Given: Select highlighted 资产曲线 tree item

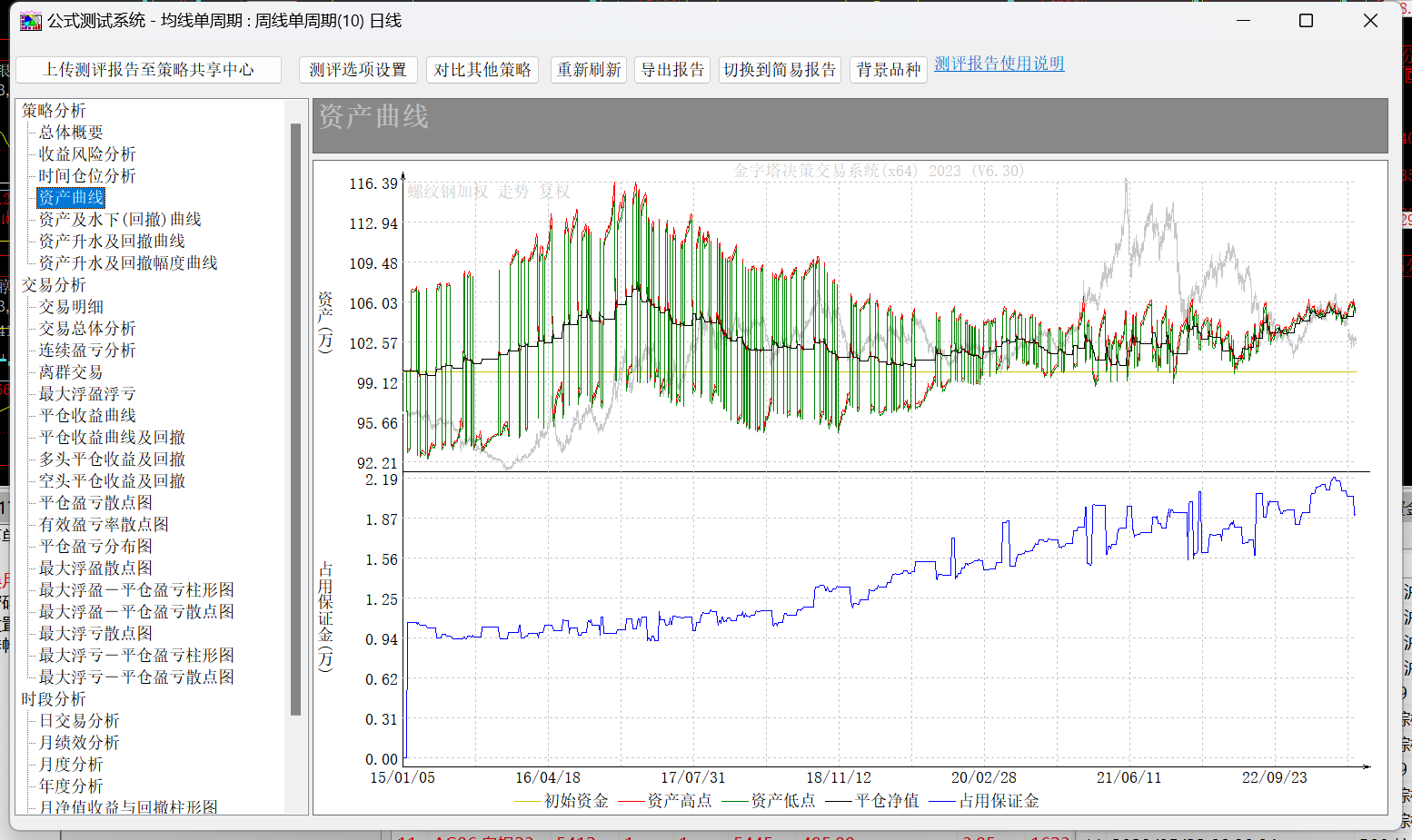Looking at the screenshot, I should tap(71, 198).
